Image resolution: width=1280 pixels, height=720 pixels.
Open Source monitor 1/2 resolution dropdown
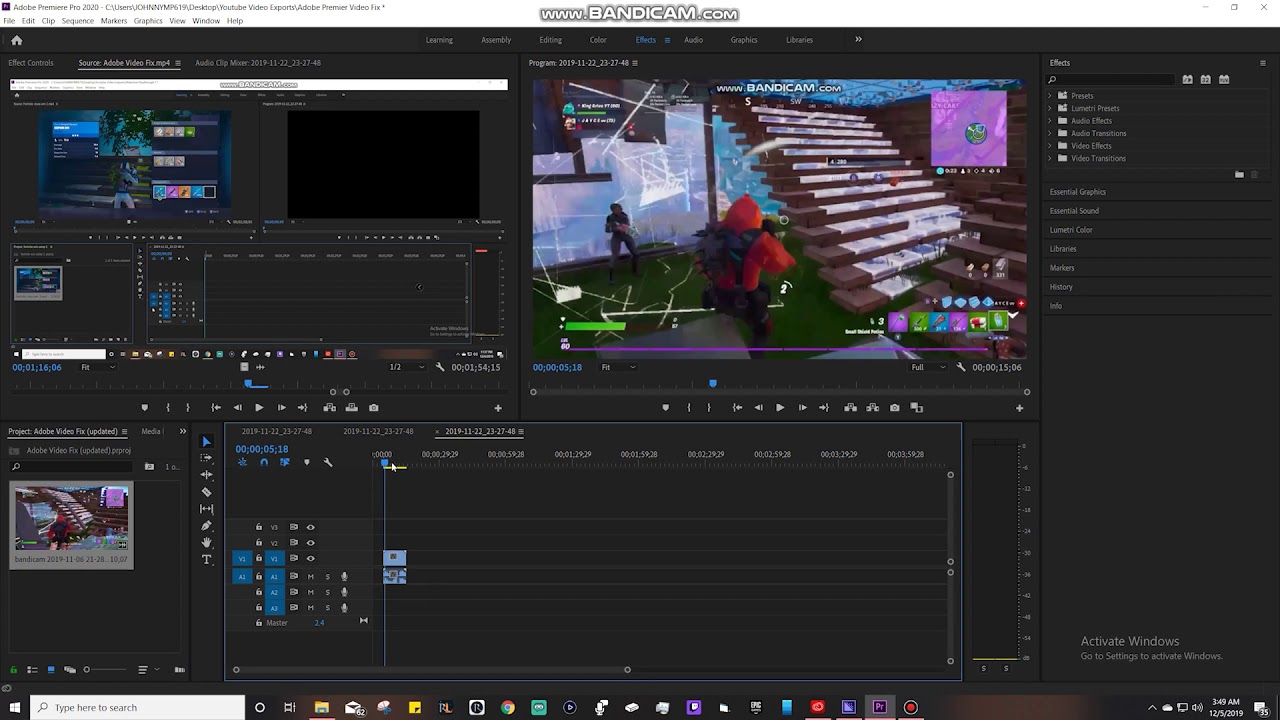pos(406,367)
